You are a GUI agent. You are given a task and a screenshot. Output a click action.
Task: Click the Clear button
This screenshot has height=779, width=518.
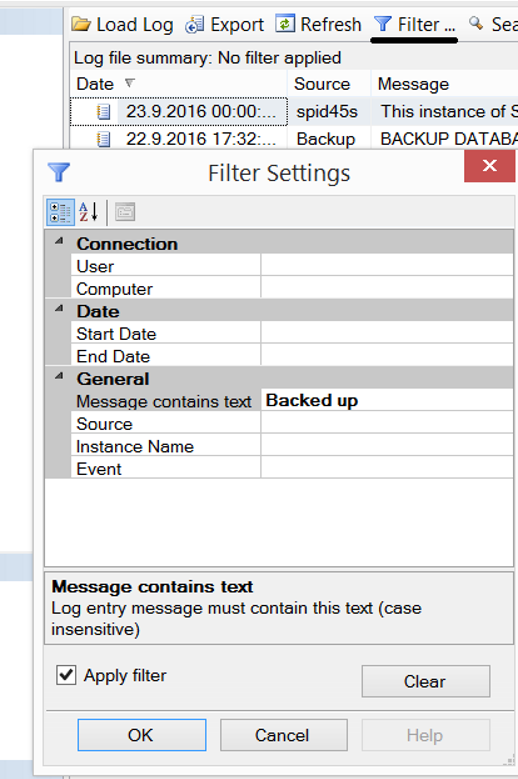point(426,681)
